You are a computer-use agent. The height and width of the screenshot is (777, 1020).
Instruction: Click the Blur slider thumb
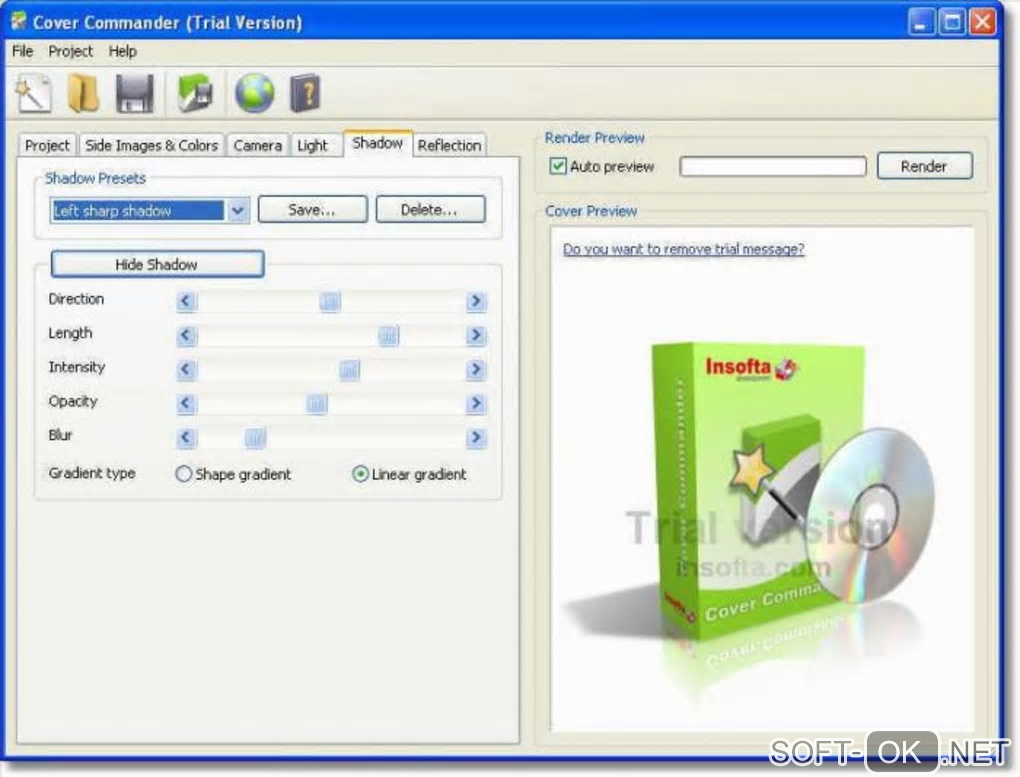point(255,437)
